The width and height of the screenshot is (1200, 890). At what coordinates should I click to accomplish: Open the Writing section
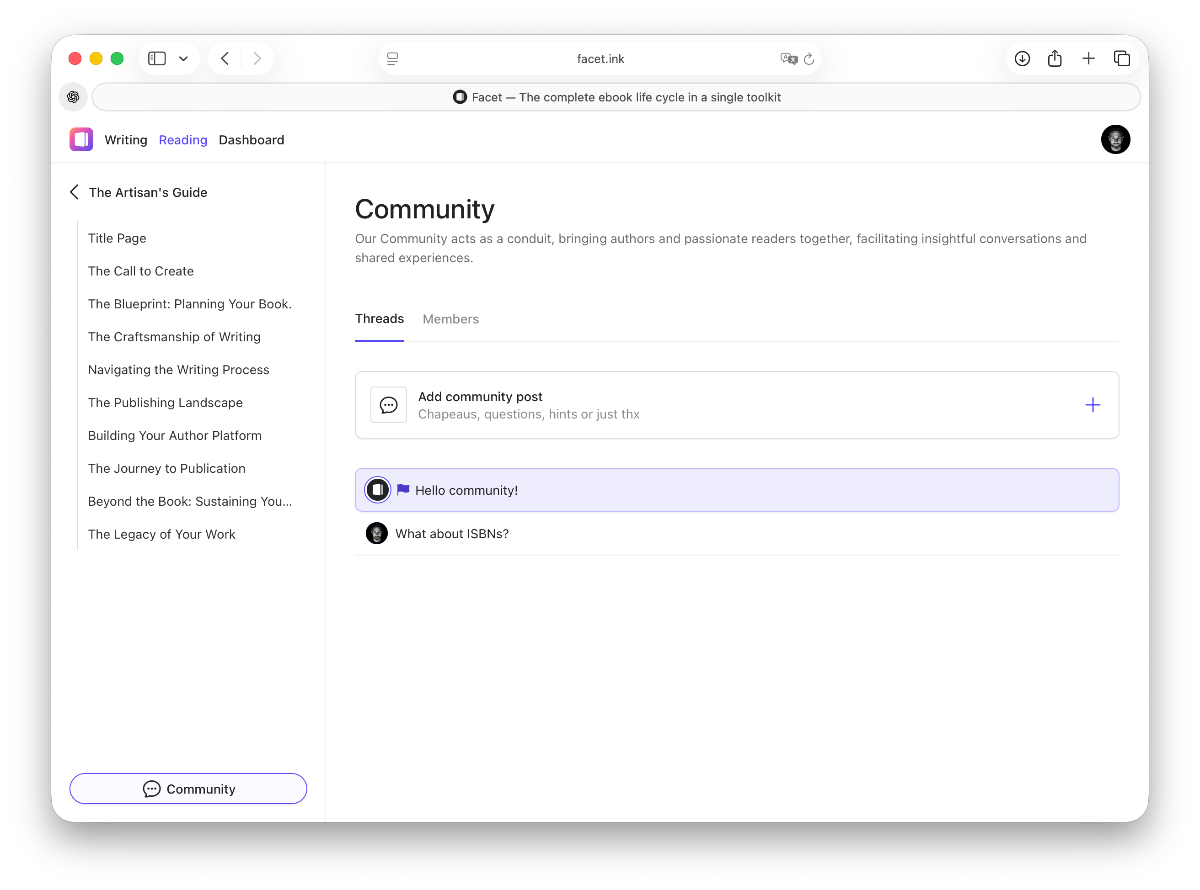coord(126,140)
